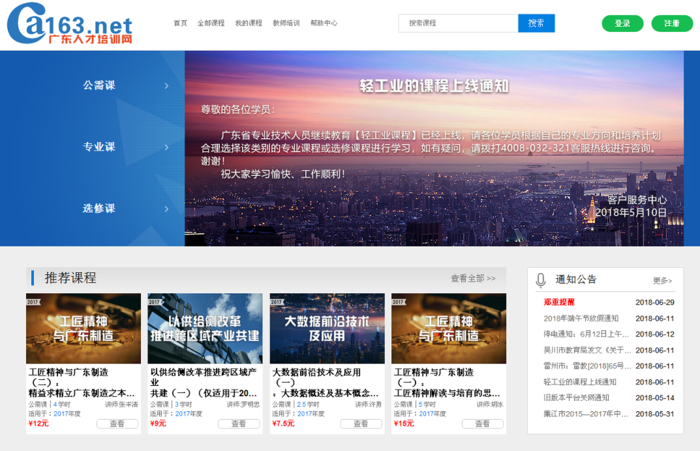Image resolution: width=700 pixels, height=451 pixels.
Task: Open the red 郑重提醒 notice
Action: coord(559,302)
